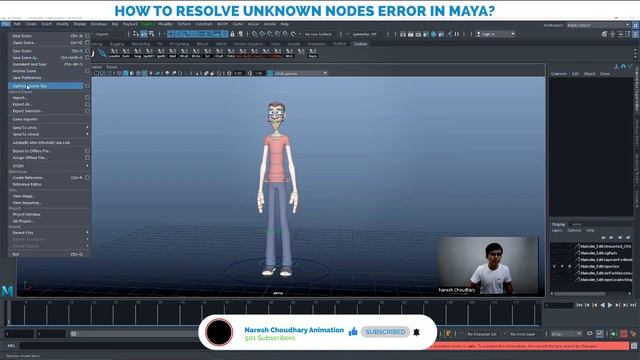Viewport: 640px width, 360px height.
Task: Switch to the Custom shelf tab
Action: [360, 44]
